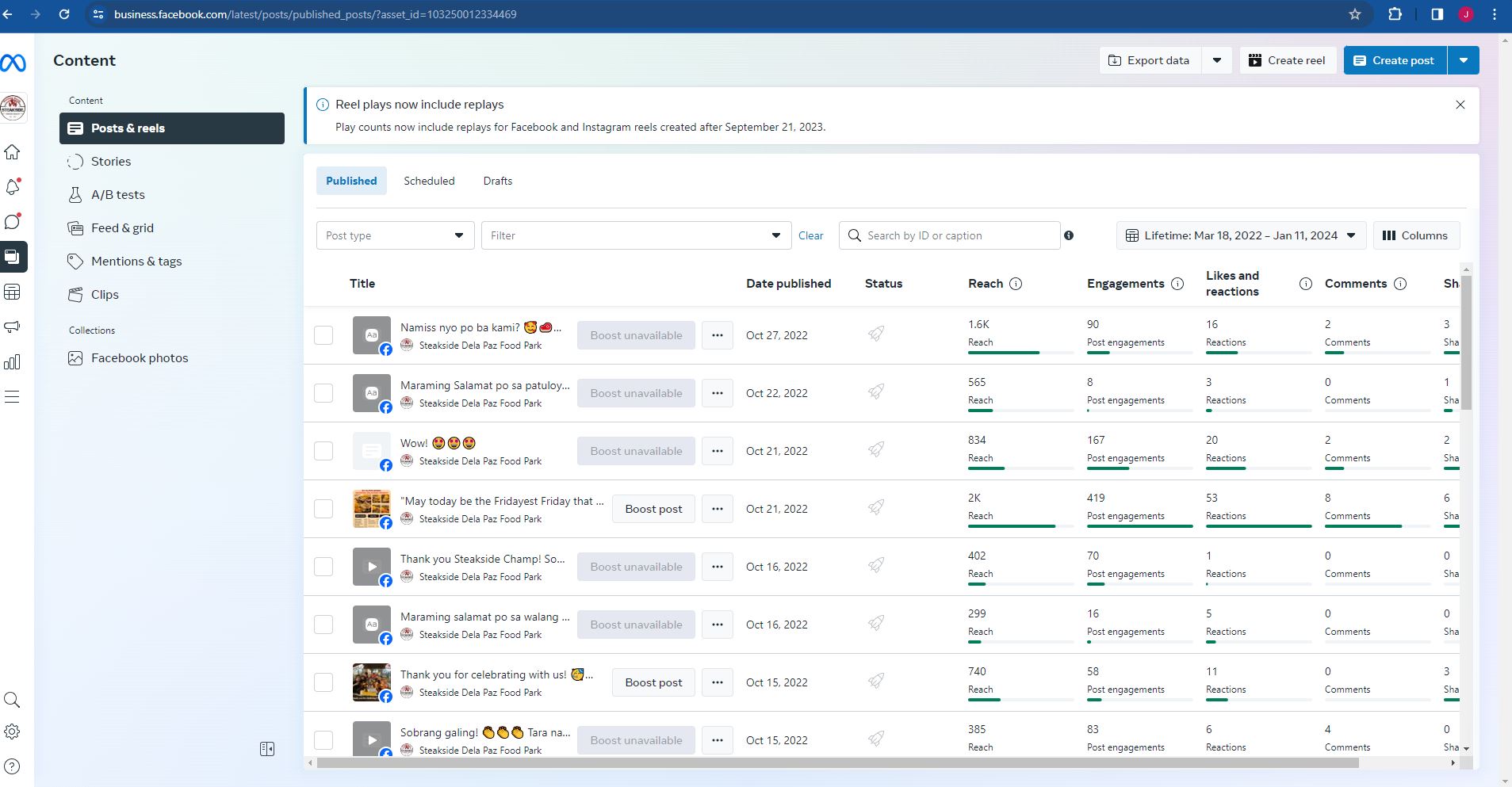
Task: Select checkbox for Namiss nyo po post
Action: [323, 335]
